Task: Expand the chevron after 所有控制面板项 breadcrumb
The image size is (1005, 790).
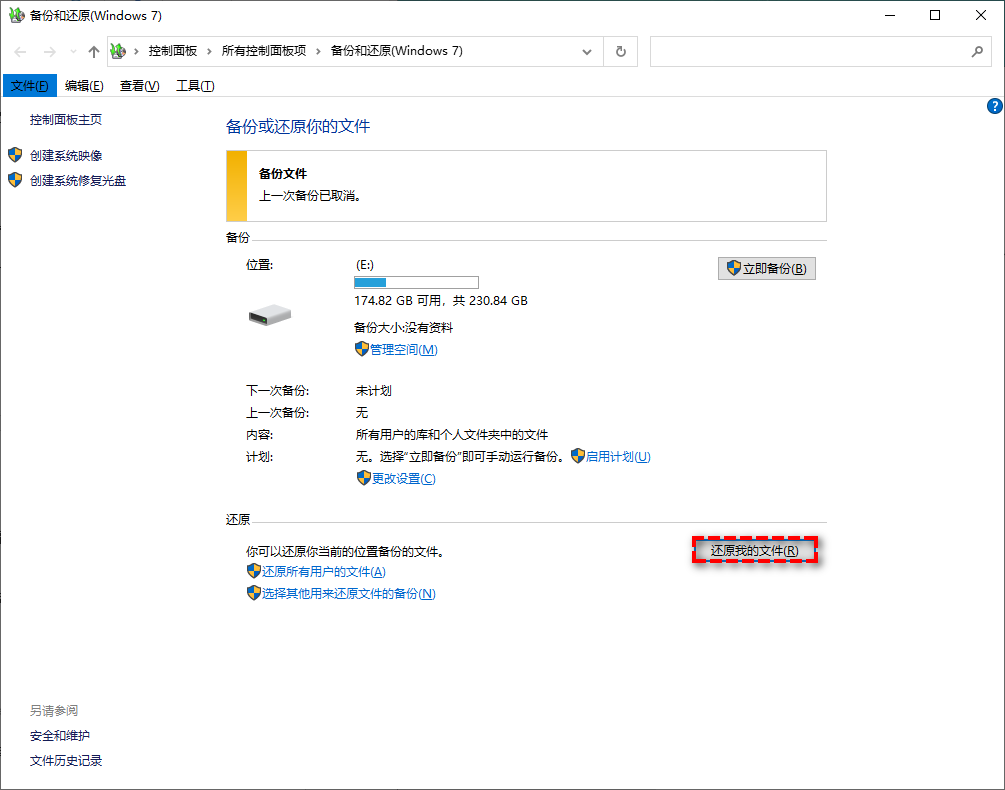Action: click(x=318, y=52)
